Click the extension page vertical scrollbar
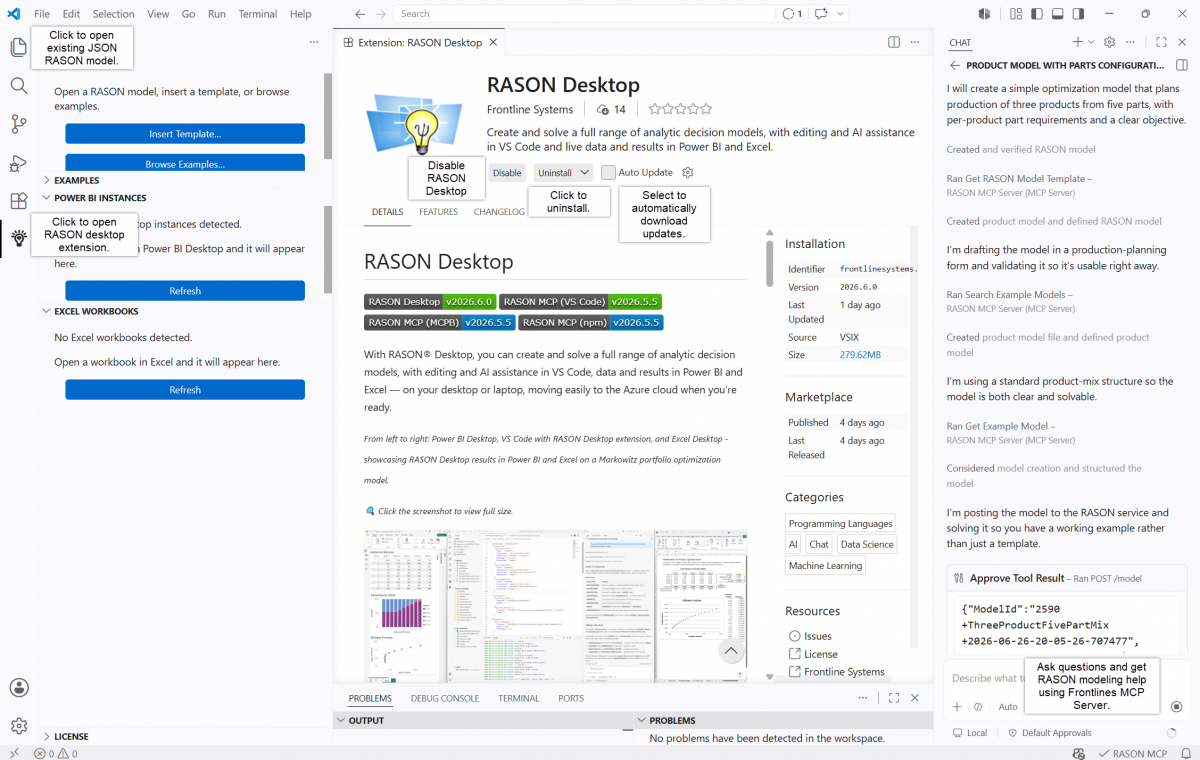The width and height of the screenshot is (1200, 760). [x=769, y=262]
